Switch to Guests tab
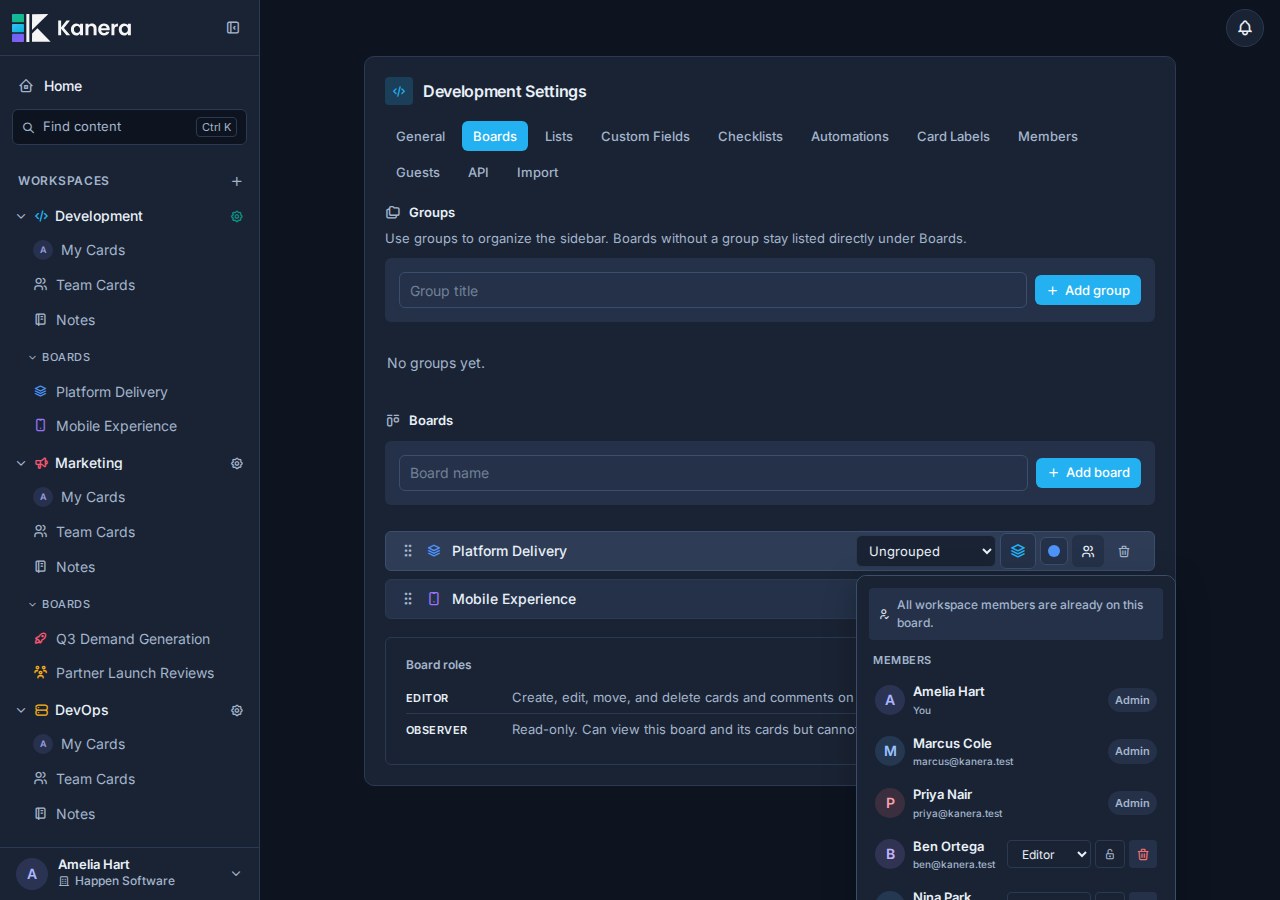Screen dimensions: 1280x900 click(x=418, y=172)
